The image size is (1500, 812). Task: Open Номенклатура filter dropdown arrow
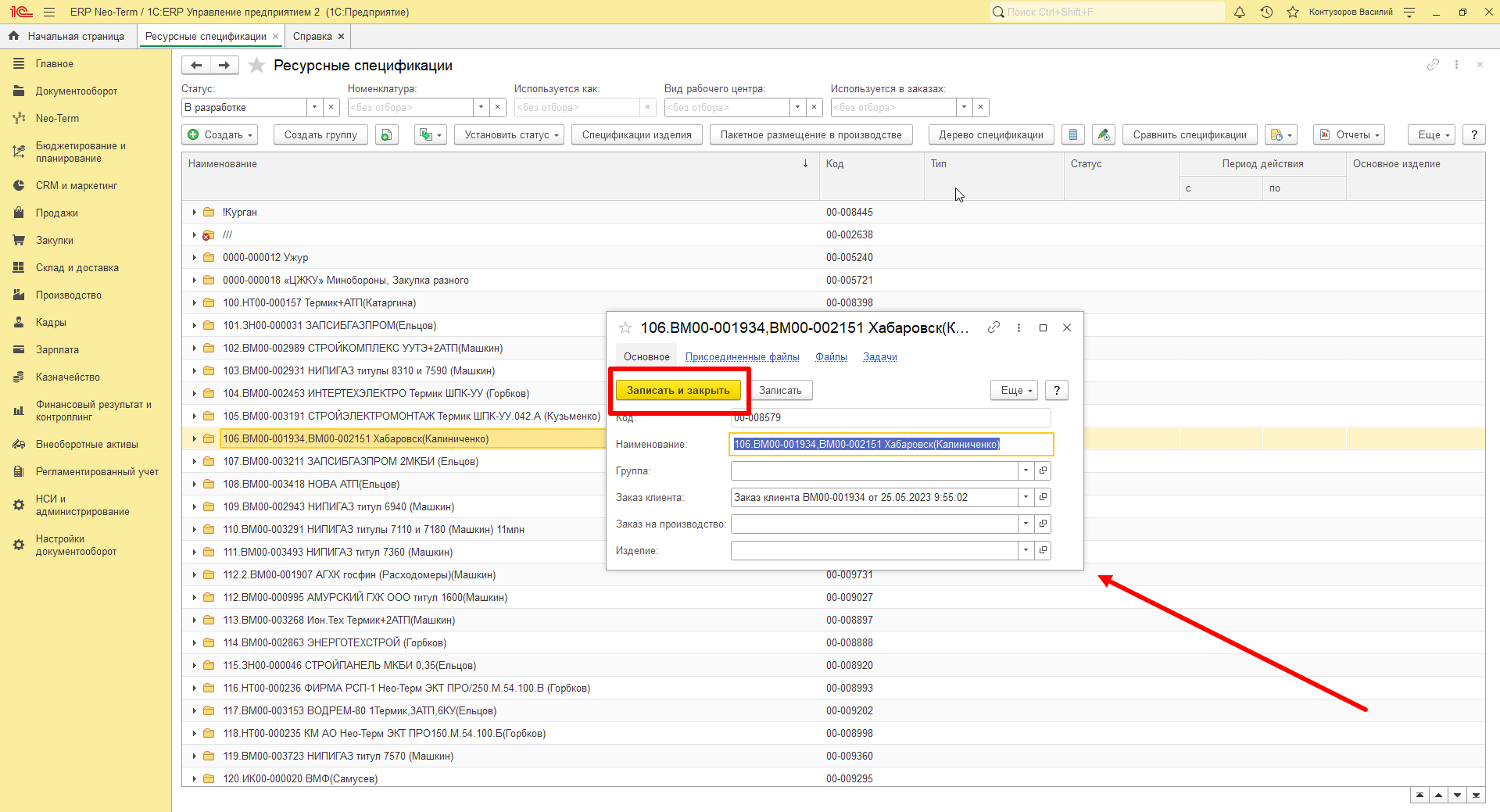coord(481,107)
